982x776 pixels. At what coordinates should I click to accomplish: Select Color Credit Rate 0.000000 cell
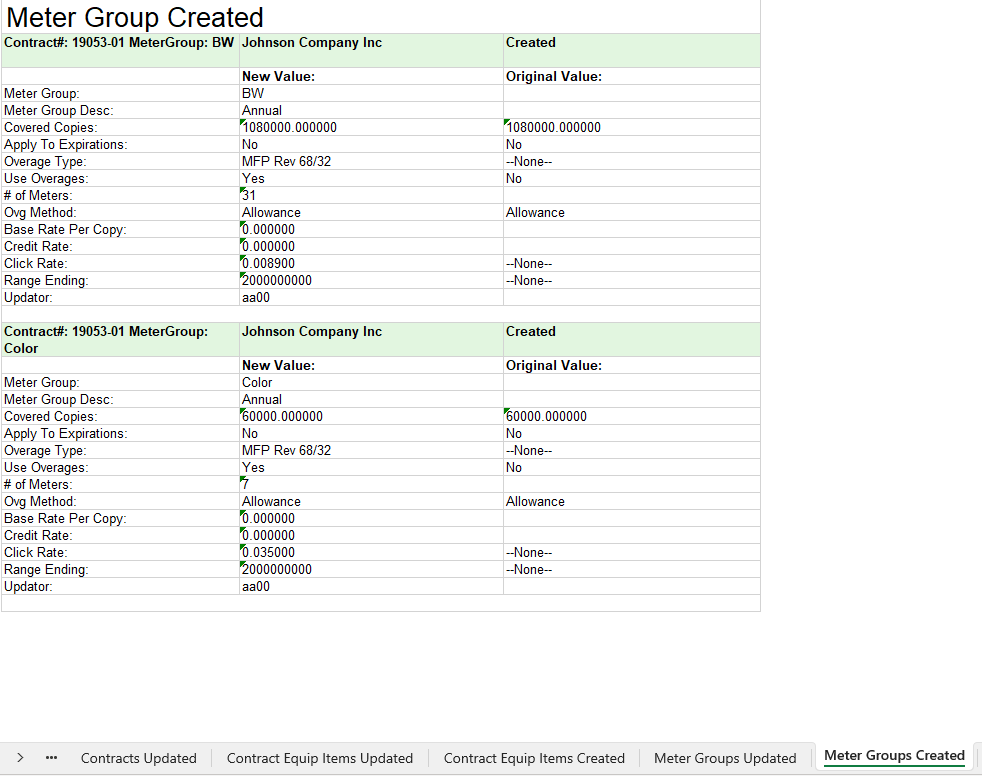371,535
